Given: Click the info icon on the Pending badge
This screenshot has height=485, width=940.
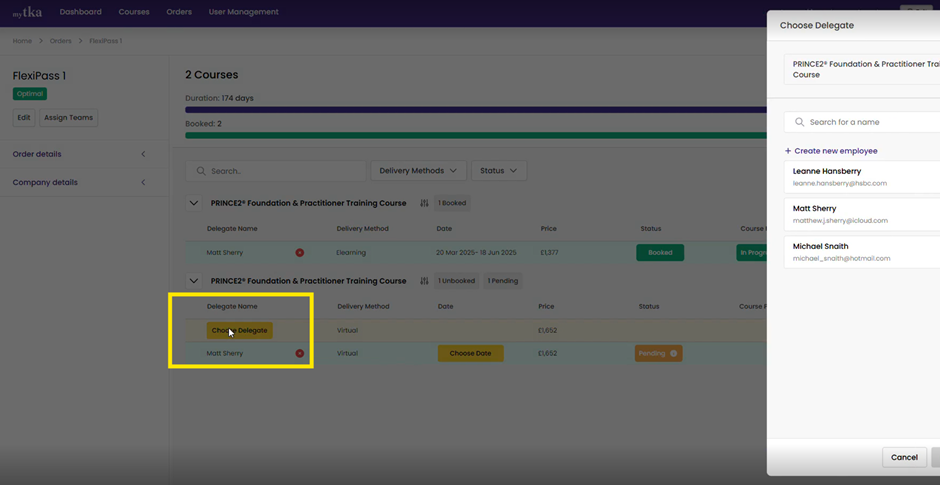Looking at the screenshot, I should point(673,353).
